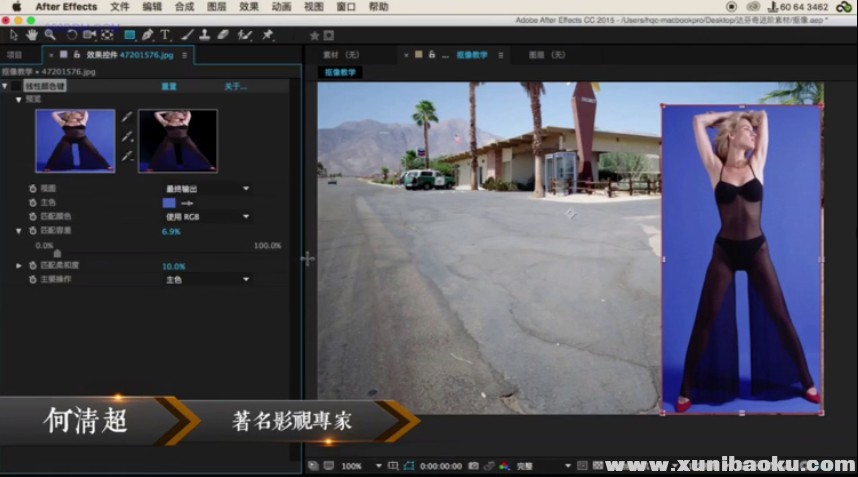Expand the 匹配柔和度 property
Image resolution: width=858 pixels, height=477 pixels.
(18, 266)
